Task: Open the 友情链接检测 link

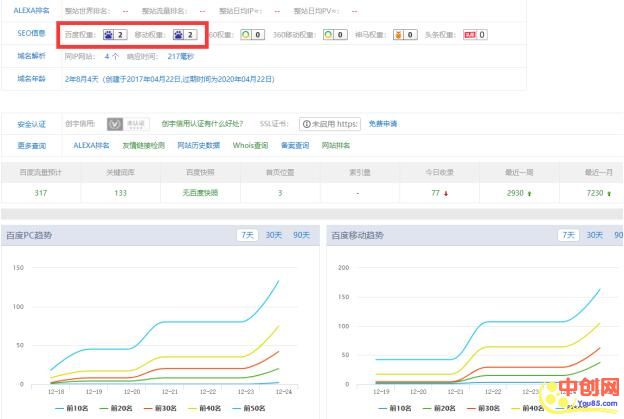Action: coord(142,146)
